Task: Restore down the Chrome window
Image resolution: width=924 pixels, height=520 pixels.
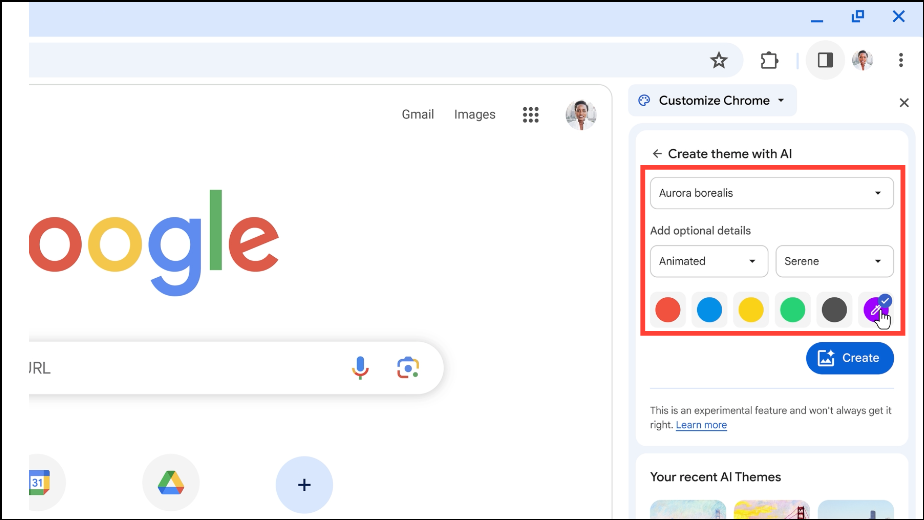Action: pyautogui.click(x=858, y=17)
